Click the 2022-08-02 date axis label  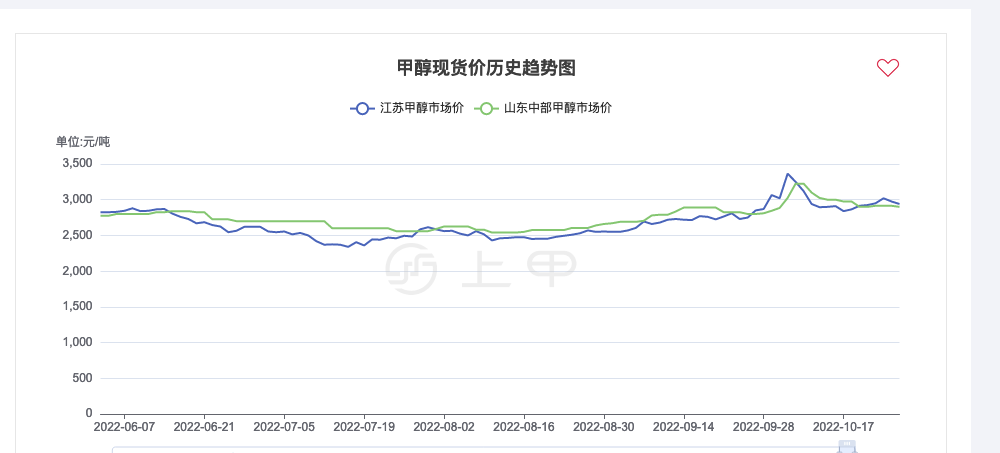pyautogui.click(x=443, y=427)
